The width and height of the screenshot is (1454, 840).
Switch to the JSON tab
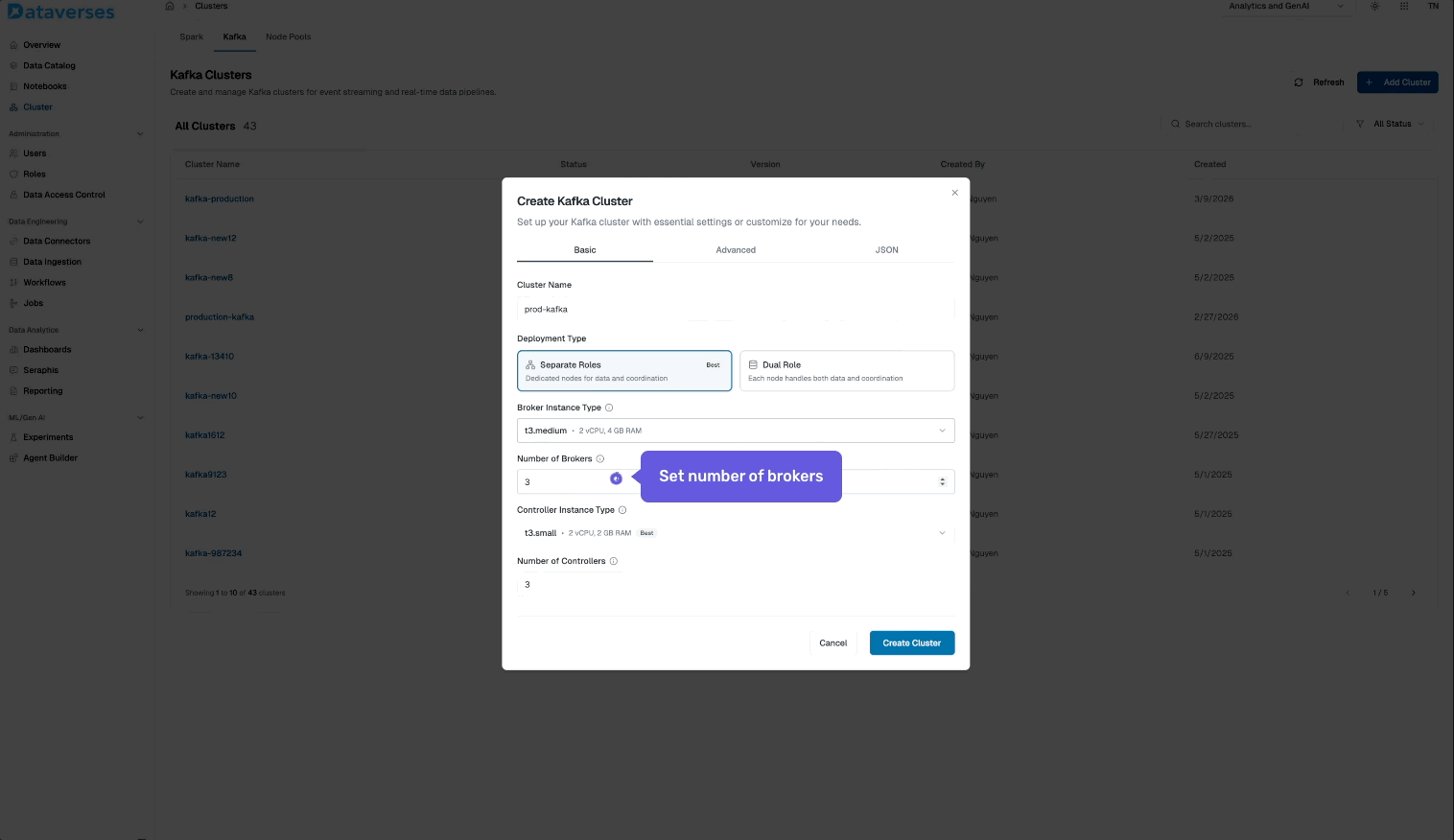[x=886, y=250]
